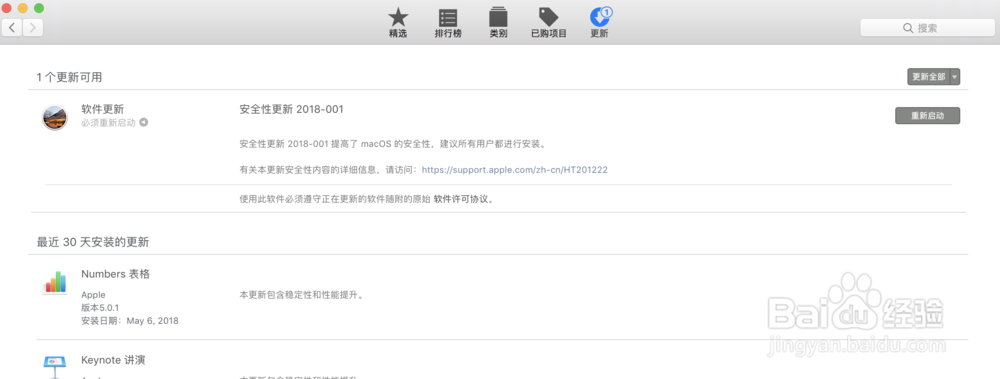Viewport: 1000px width, 379px height.
Task: Click the 本更新包含稳定性和性能提升 description for Numbers
Action: [x=302, y=295]
